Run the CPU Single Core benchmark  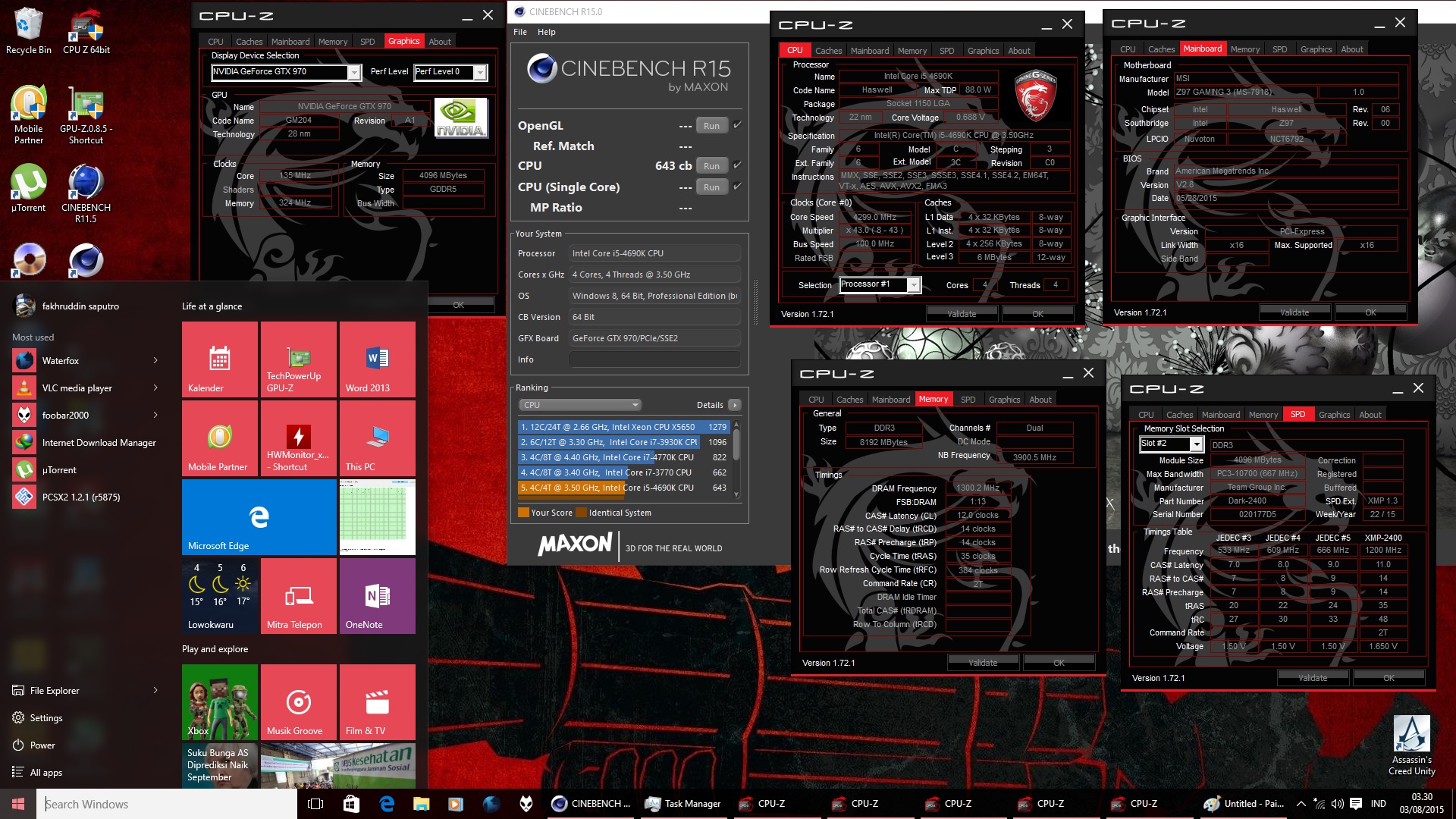pyautogui.click(x=711, y=187)
